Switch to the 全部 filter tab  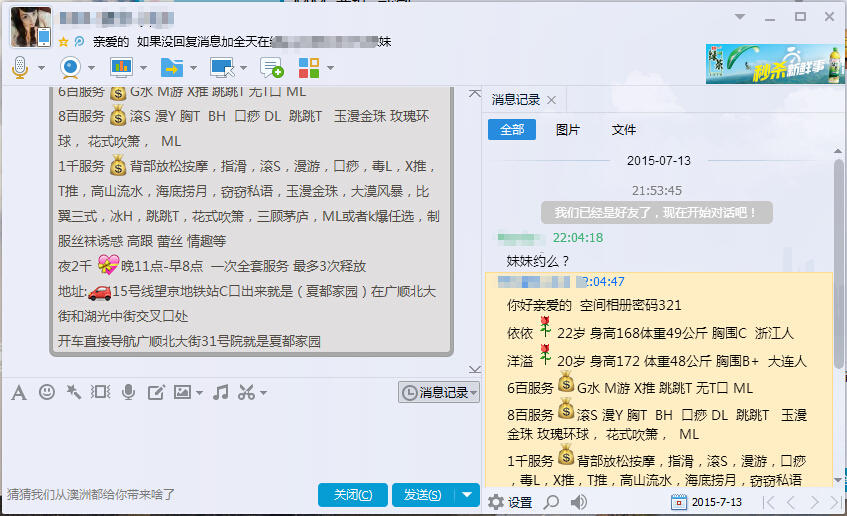click(x=512, y=130)
